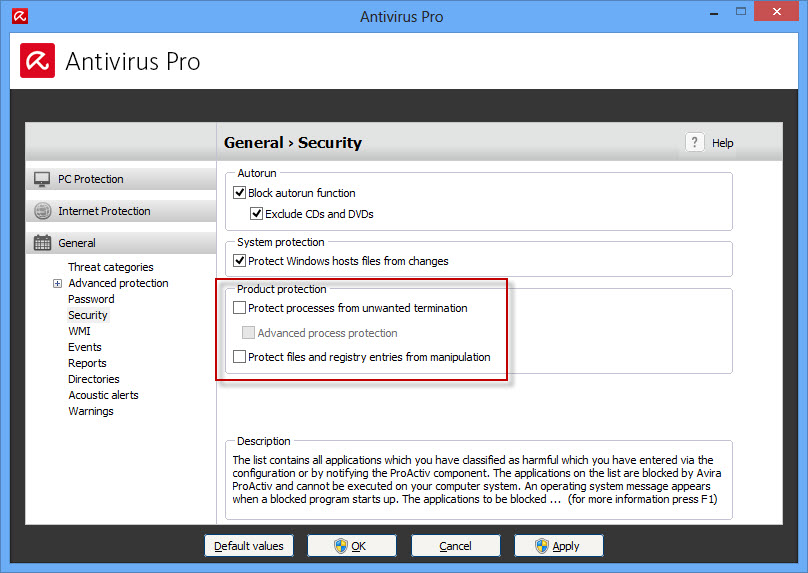Screen dimensions: 808x573
Task: Click the System protection group label
Action: pos(280,242)
